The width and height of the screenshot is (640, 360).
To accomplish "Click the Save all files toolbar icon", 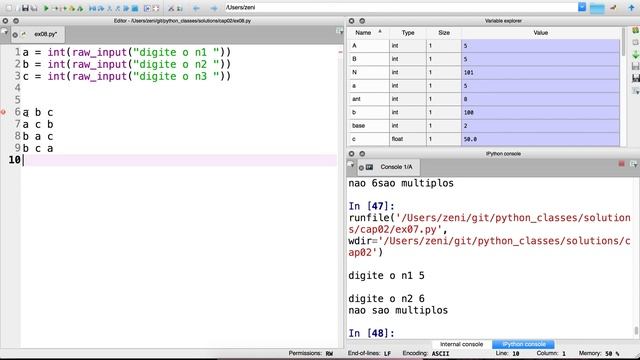I will [x=34, y=8].
